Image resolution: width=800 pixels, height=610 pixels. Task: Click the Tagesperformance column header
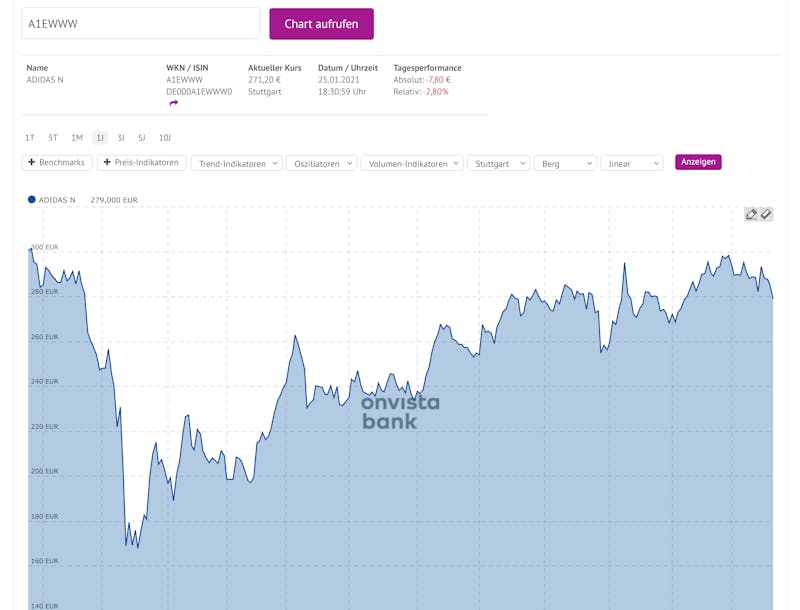[427, 68]
